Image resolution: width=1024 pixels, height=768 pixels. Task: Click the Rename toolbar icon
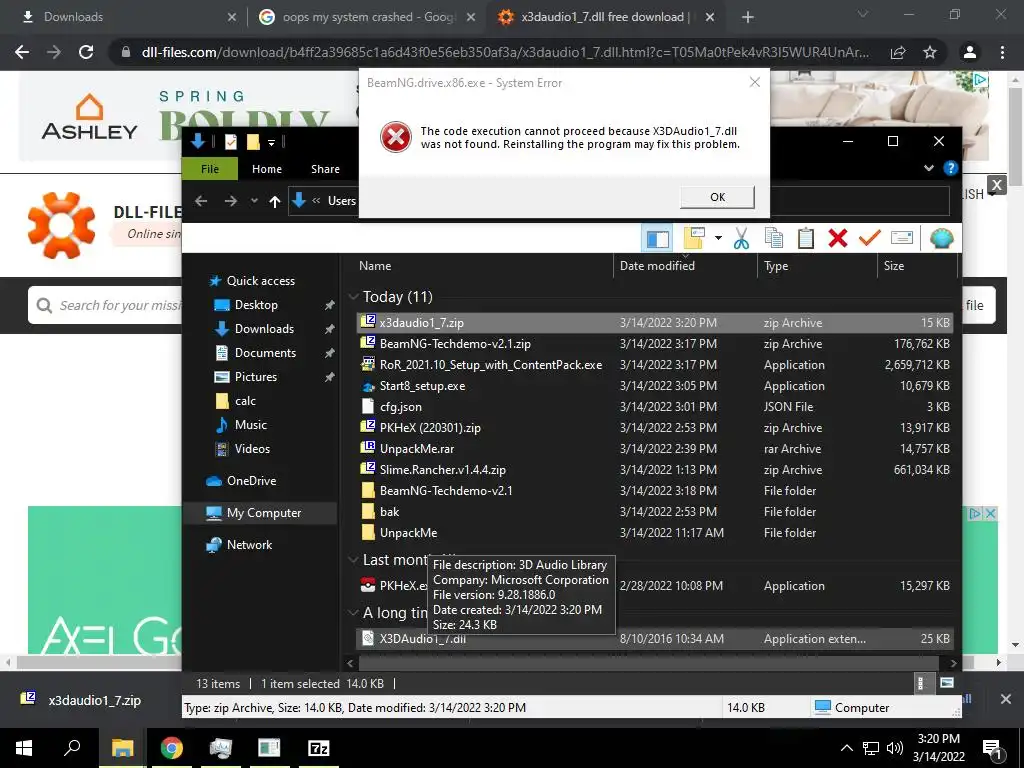pyautogui.click(x=902, y=238)
